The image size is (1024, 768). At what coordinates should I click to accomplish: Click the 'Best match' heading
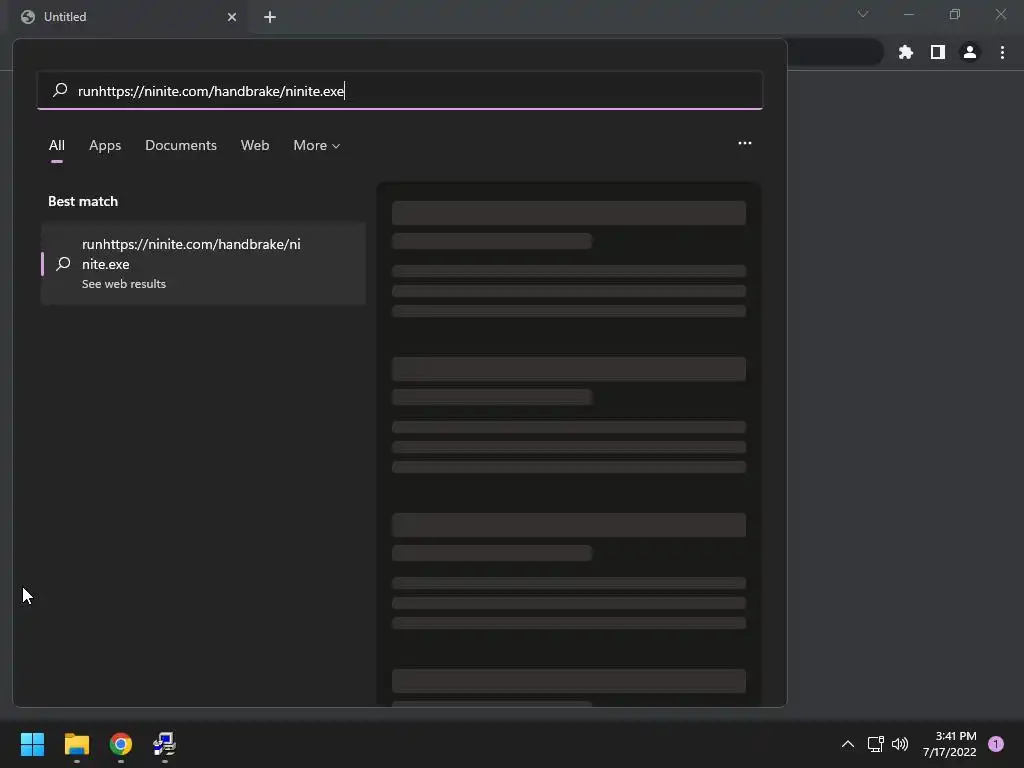click(x=83, y=201)
